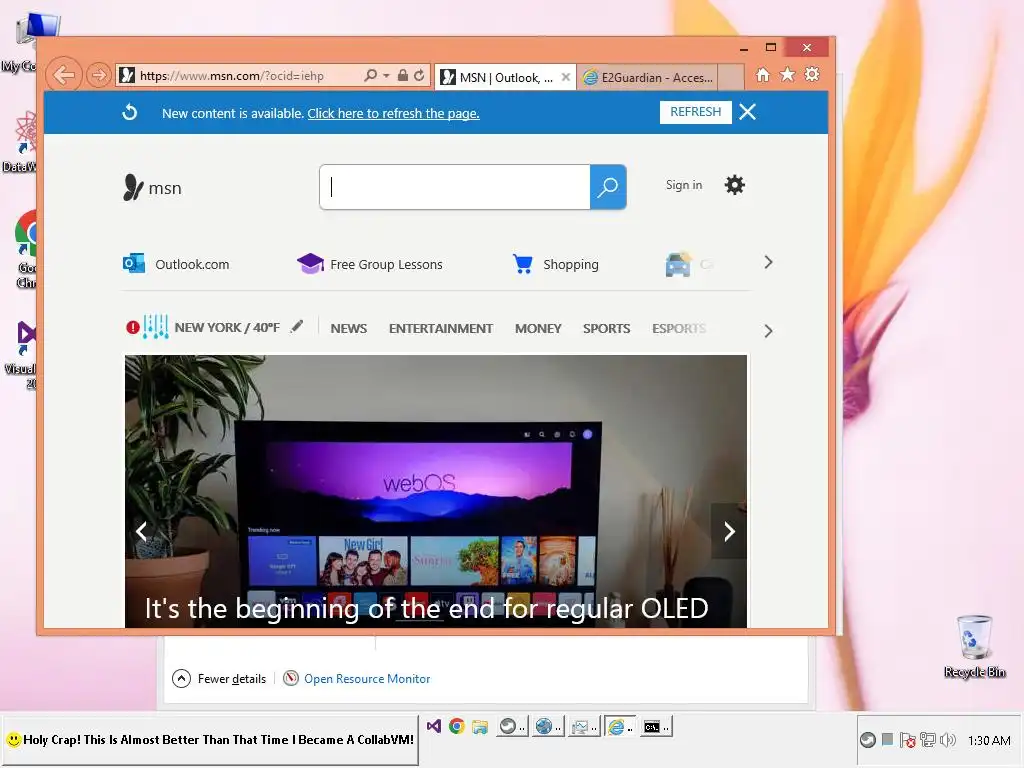Click the network icon in system tray
The width and height of the screenshot is (1024, 768).
coord(927,740)
